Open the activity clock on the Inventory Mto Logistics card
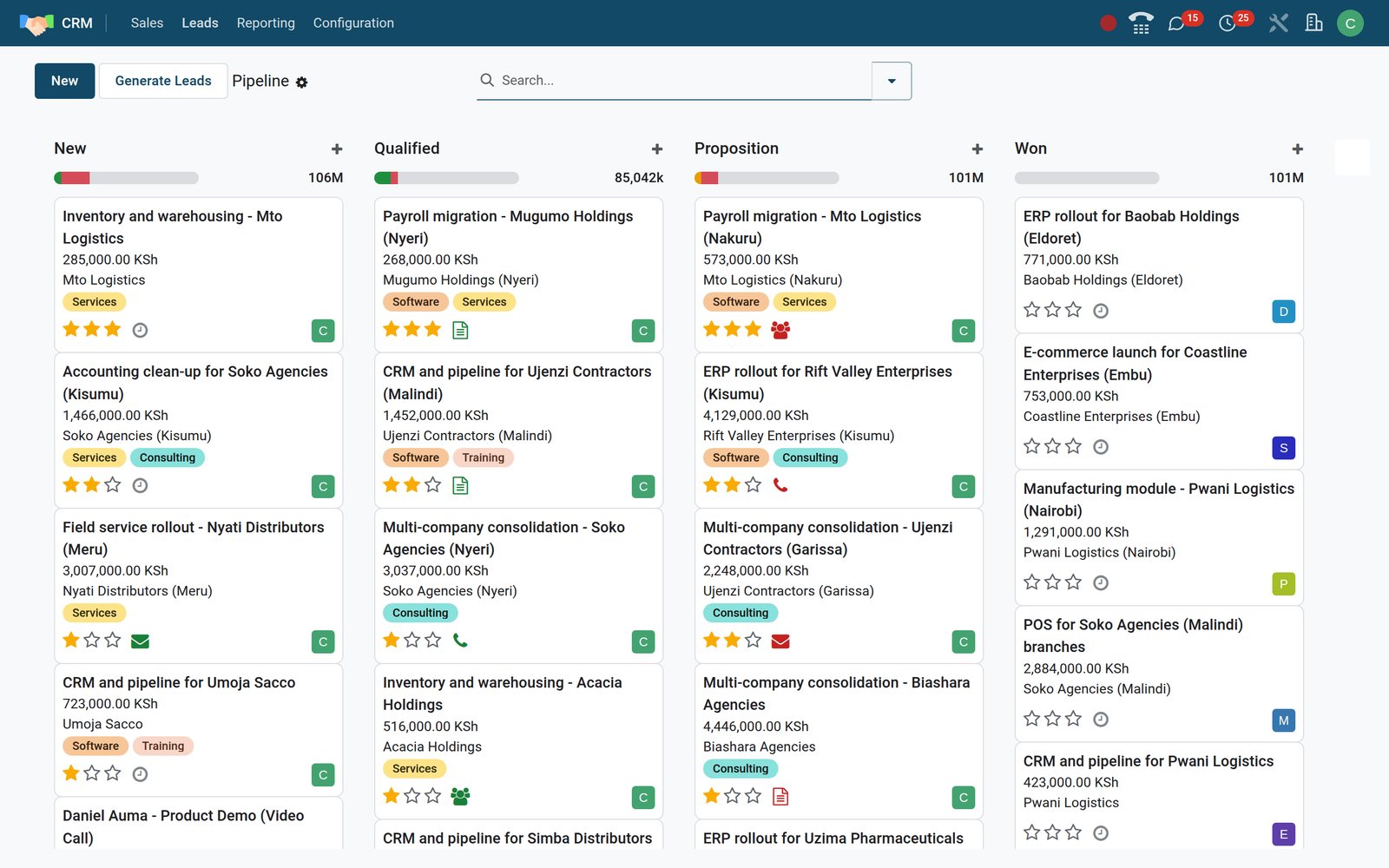Screen dimensions: 1389x868 coord(140,330)
